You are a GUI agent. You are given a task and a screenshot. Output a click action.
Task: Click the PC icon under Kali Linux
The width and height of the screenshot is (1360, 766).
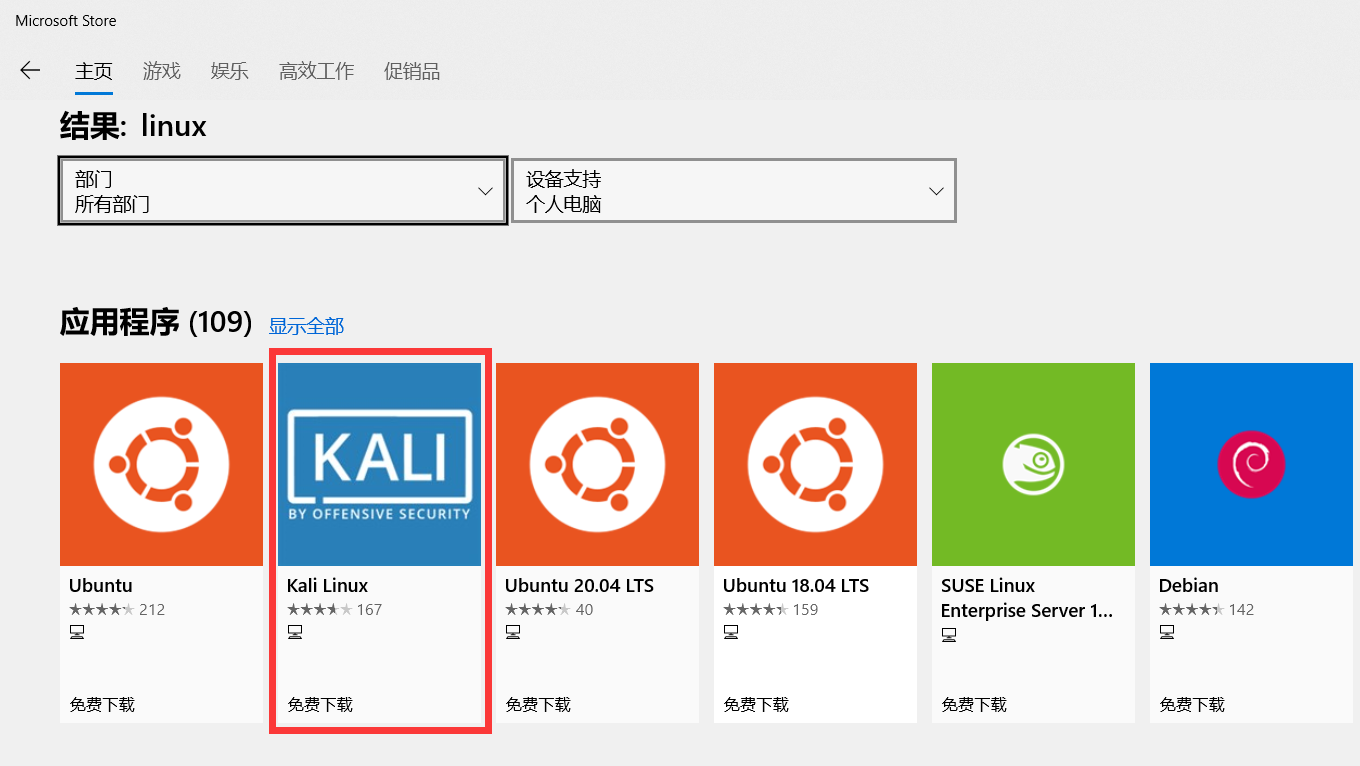[295, 631]
